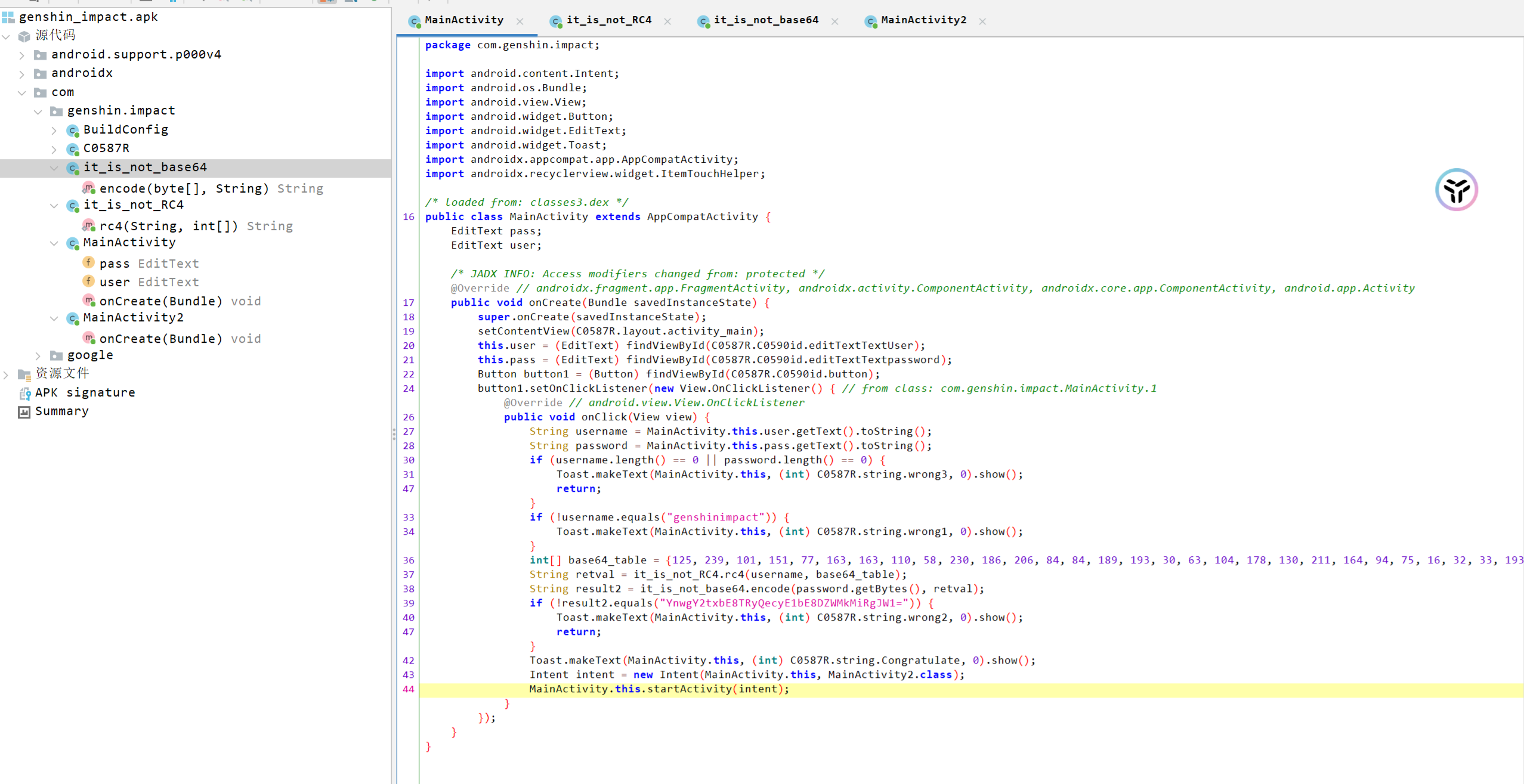
Task: Click the BuildConfig class icon
Action: click(73, 130)
